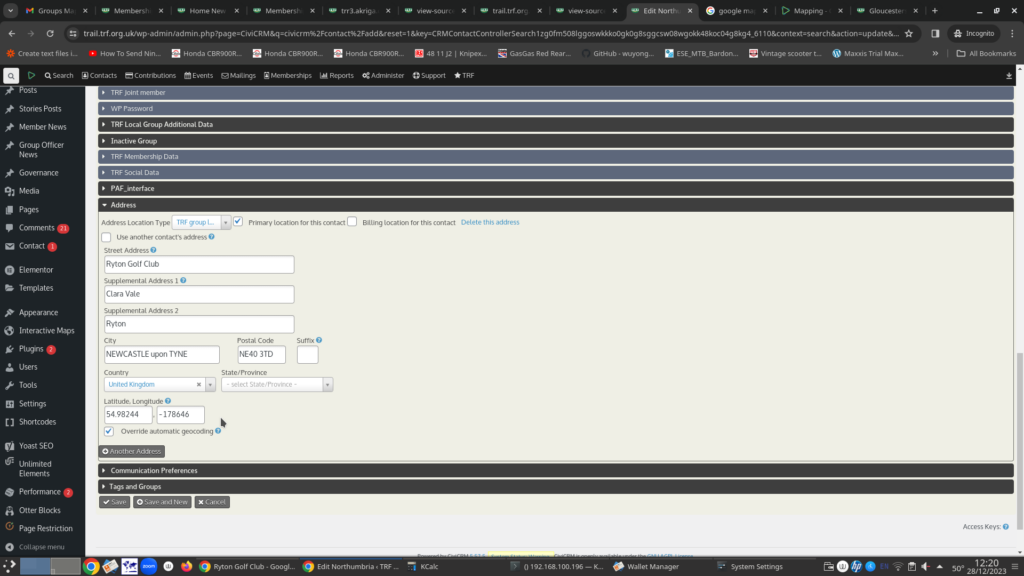Click the Postal Code input field

click(x=260, y=354)
